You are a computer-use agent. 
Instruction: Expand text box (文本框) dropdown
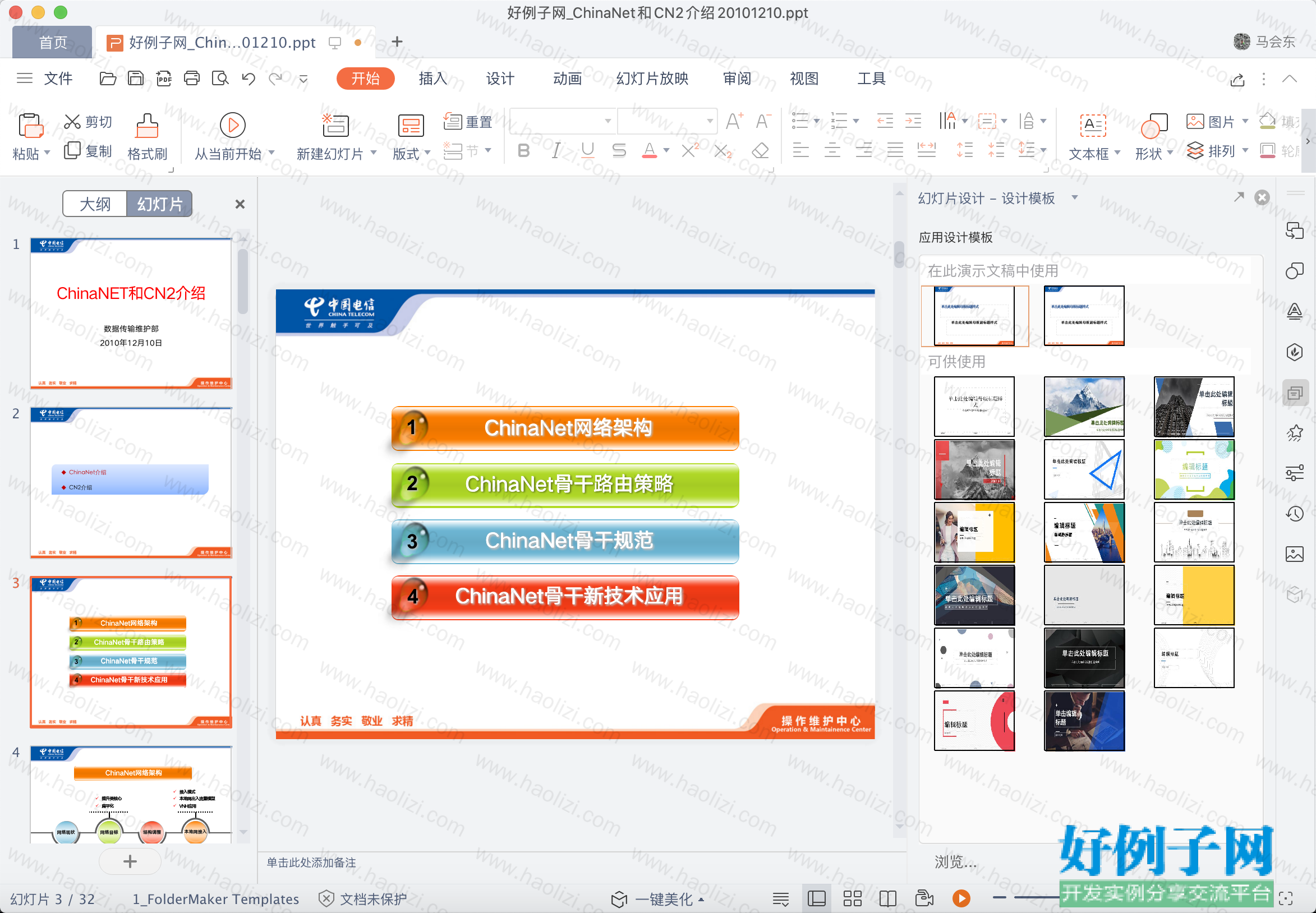pyautogui.click(x=1117, y=153)
